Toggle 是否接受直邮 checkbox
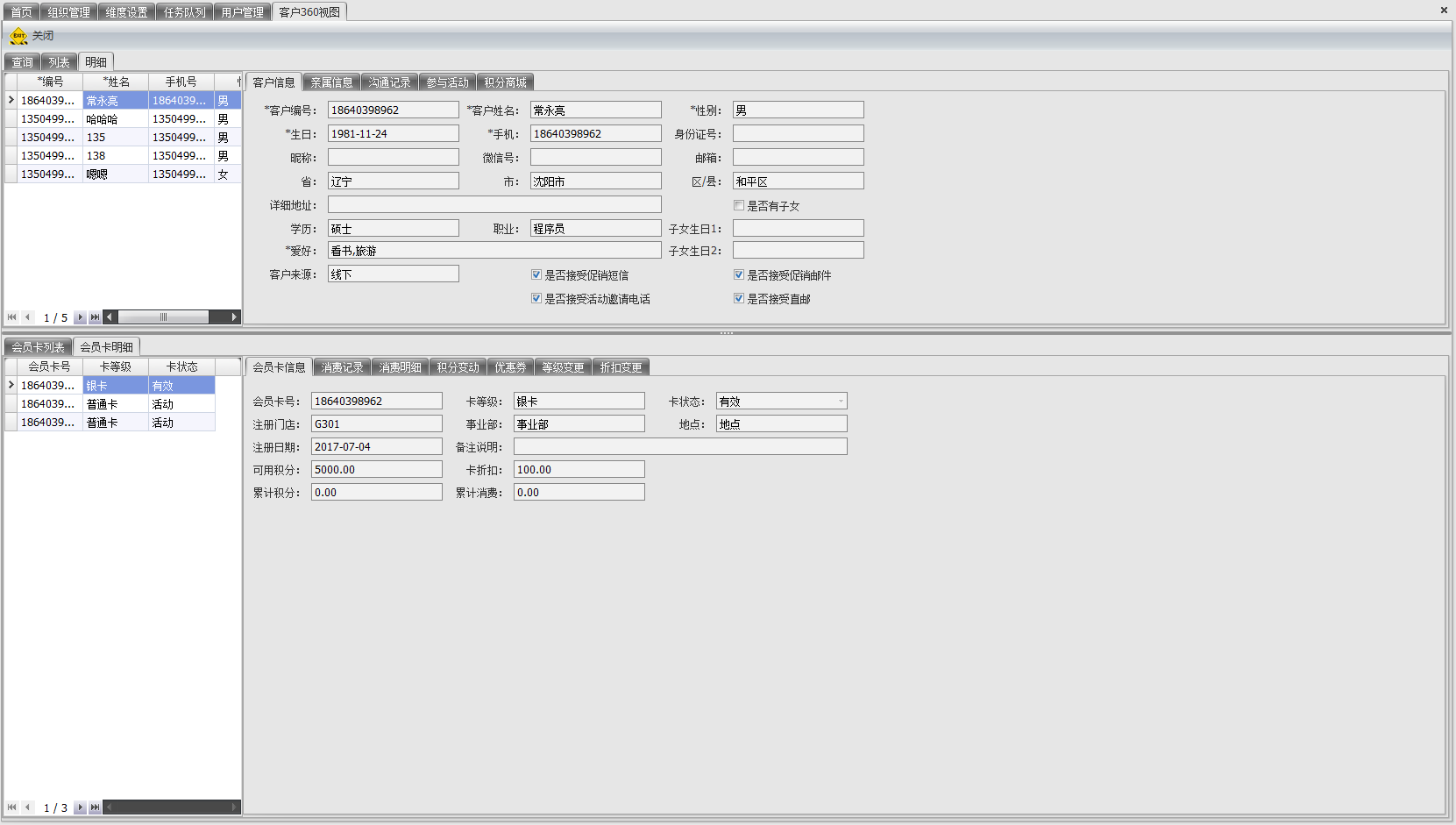Screen dimensions: 1456x825 coord(739,298)
